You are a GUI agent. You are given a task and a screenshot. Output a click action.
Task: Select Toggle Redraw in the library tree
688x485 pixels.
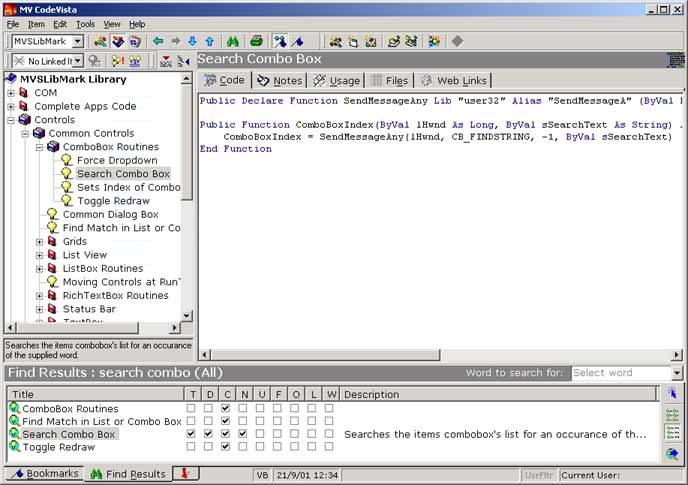(x=114, y=201)
